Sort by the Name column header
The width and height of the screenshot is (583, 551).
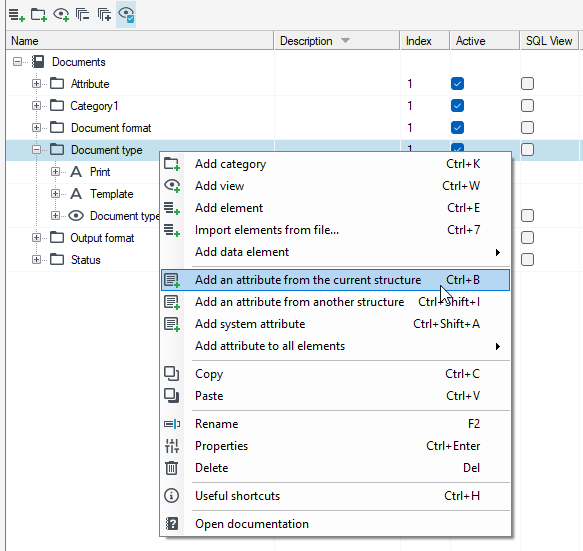pos(140,41)
